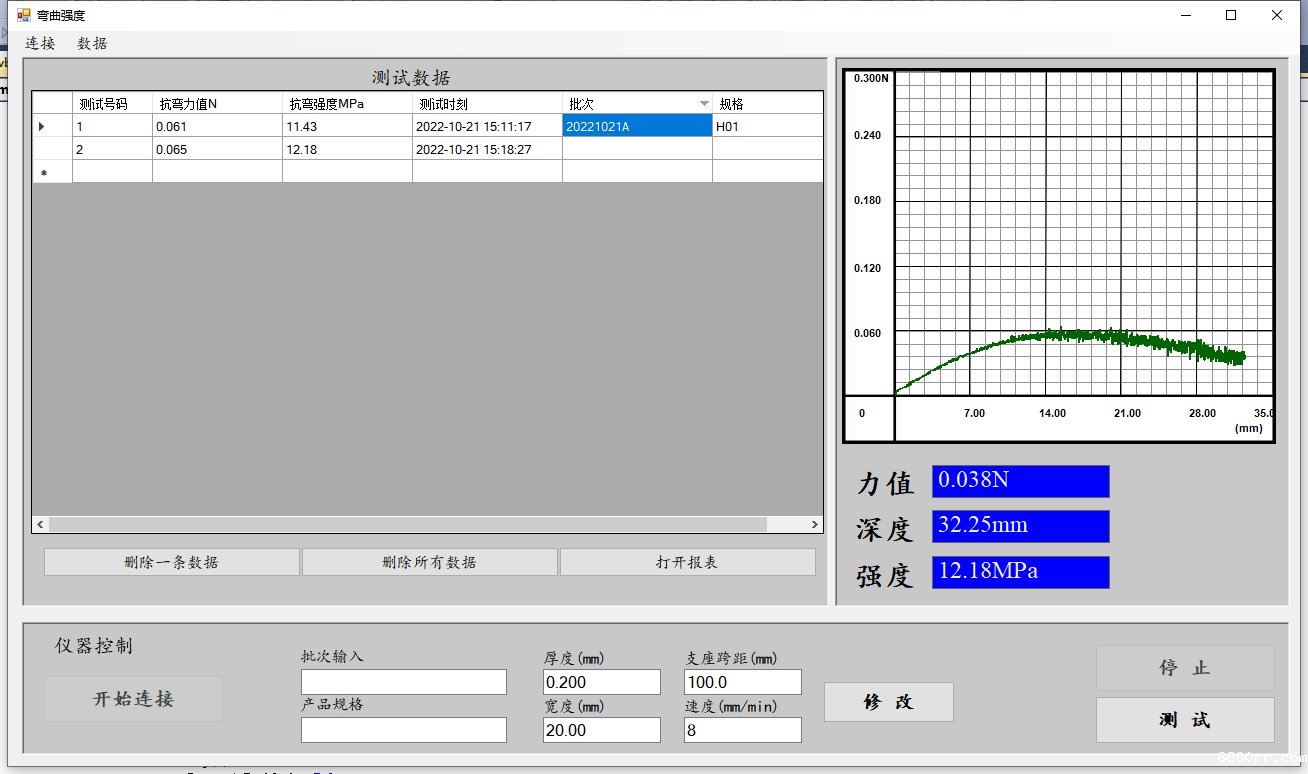The height and width of the screenshot is (774, 1308).
Task: Open the 连接 menu
Action: click(40, 43)
